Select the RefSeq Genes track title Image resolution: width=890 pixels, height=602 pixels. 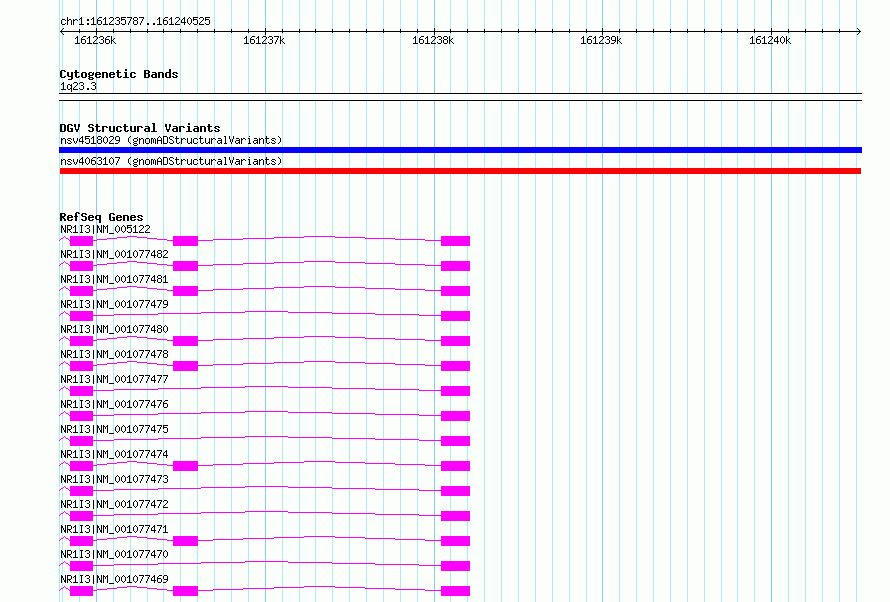pyautogui.click(x=101, y=217)
